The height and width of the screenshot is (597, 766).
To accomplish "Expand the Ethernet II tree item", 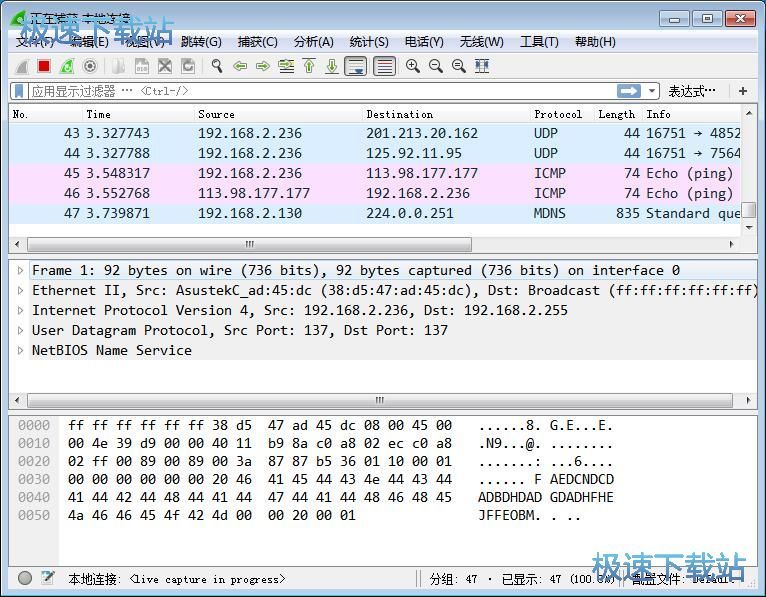I will pos(20,290).
